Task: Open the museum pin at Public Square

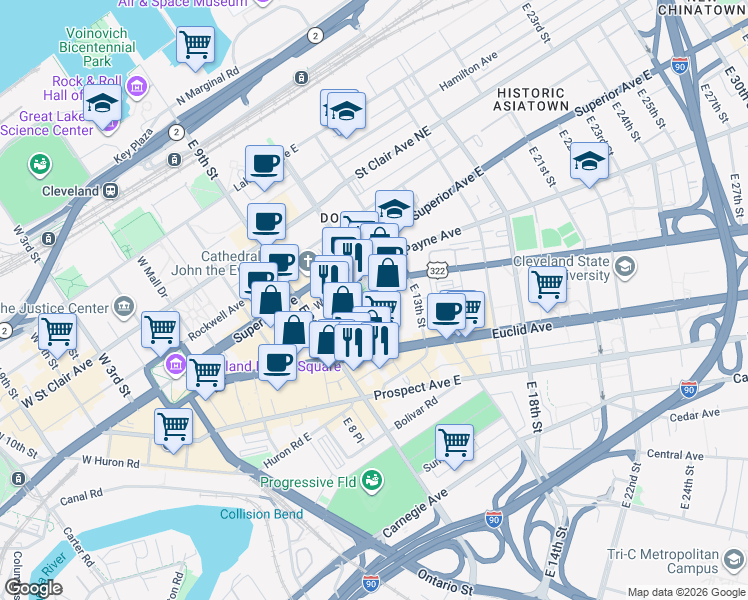Action: click(175, 365)
